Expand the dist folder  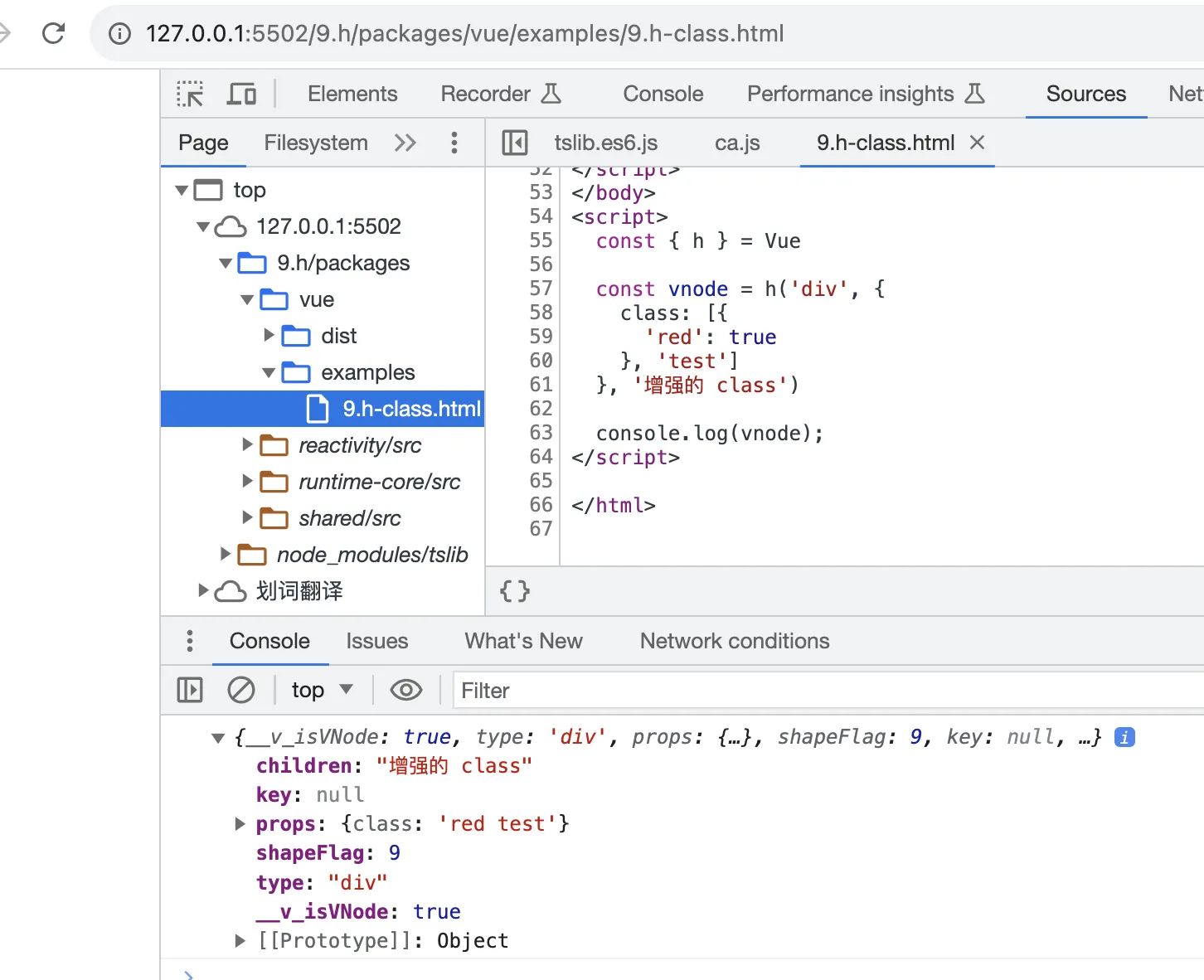(269, 335)
